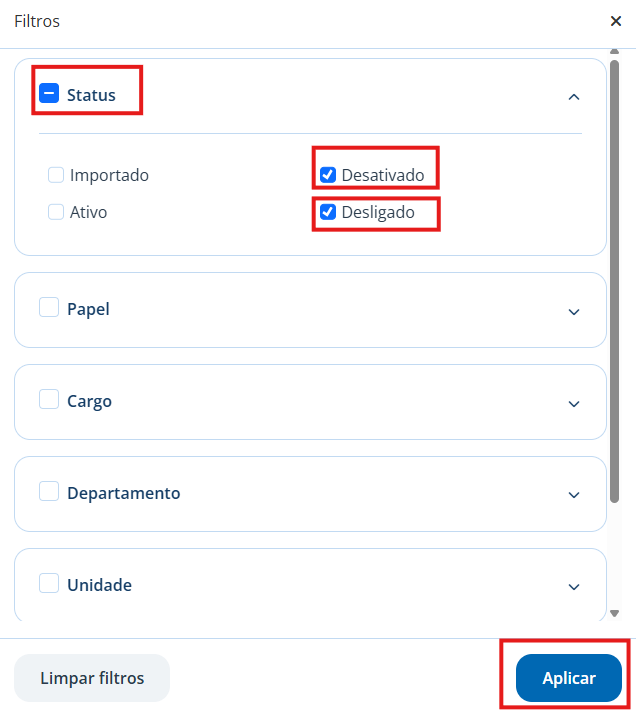Select all Papel filter options checkbox
The width and height of the screenshot is (636, 716).
[49, 307]
